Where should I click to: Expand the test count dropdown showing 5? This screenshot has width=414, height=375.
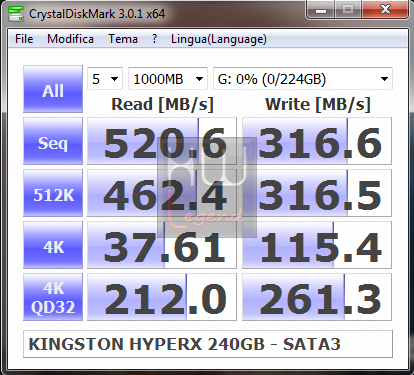105,79
